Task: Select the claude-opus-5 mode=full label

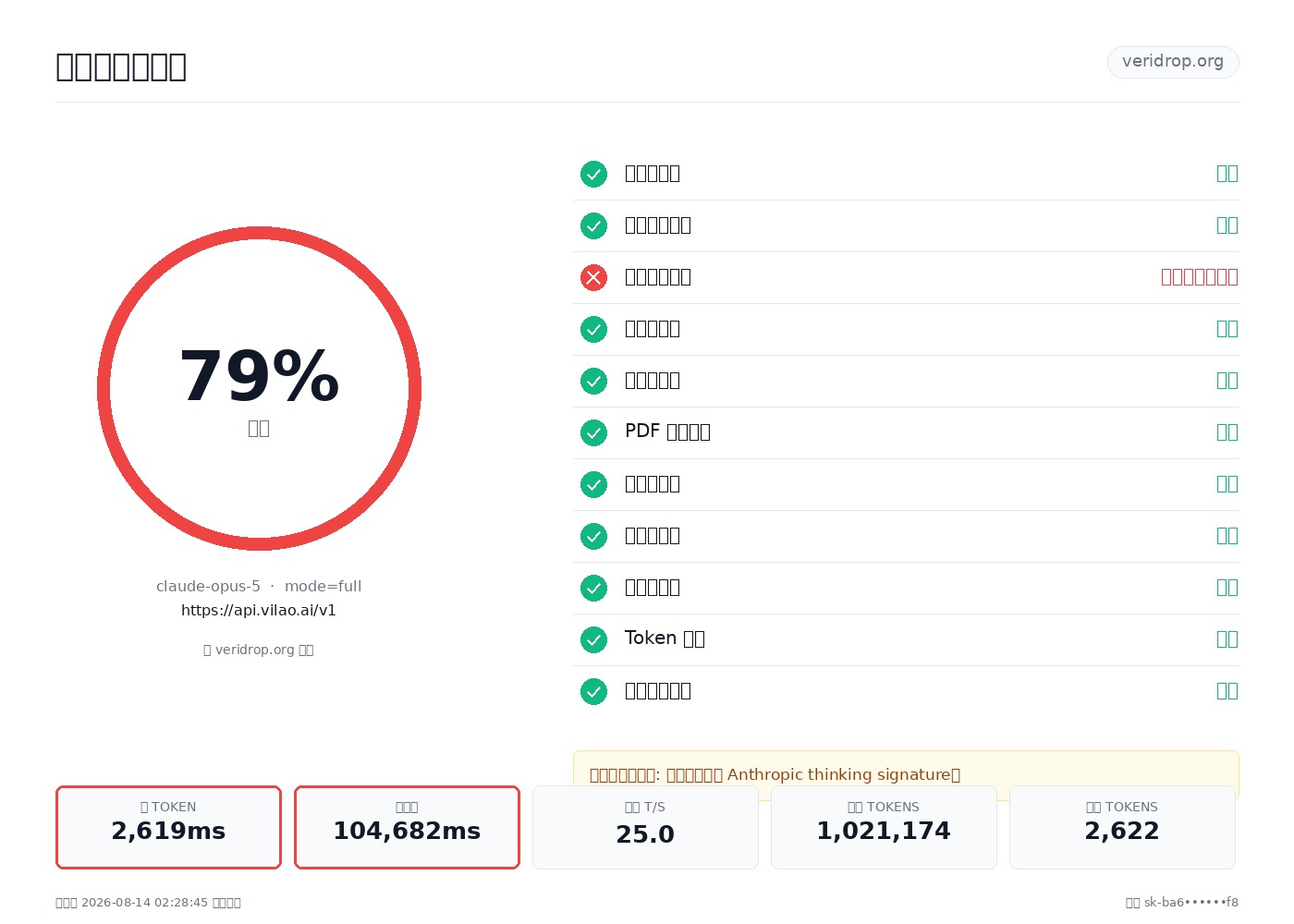Action: (x=259, y=587)
